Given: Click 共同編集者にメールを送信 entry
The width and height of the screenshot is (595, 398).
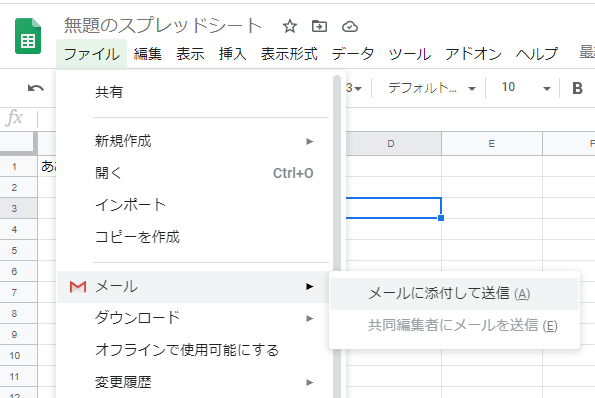Looking at the screenshot, I should (x=454, y=326).
